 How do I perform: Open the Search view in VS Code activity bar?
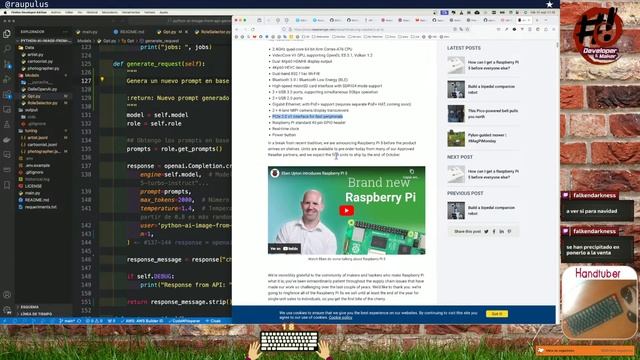coord(7,49)
